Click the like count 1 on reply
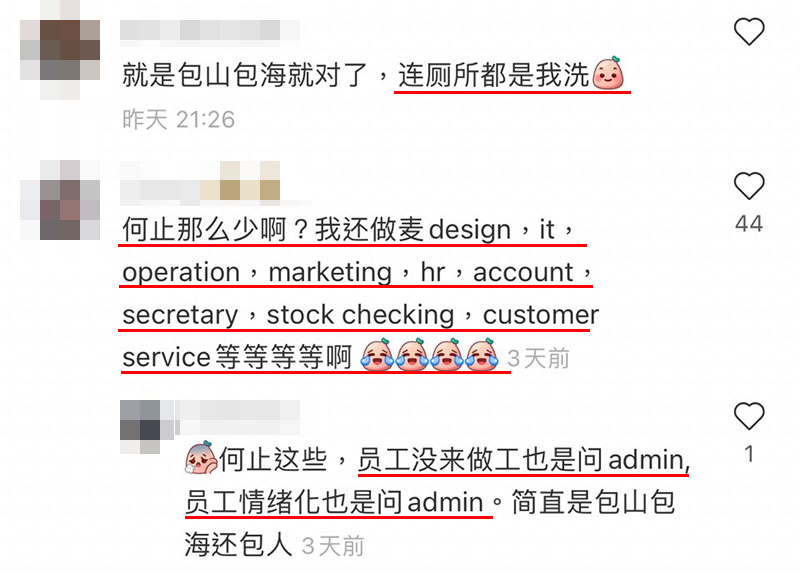This screenshot has height=573, width=800. click(x=749, y=454)
